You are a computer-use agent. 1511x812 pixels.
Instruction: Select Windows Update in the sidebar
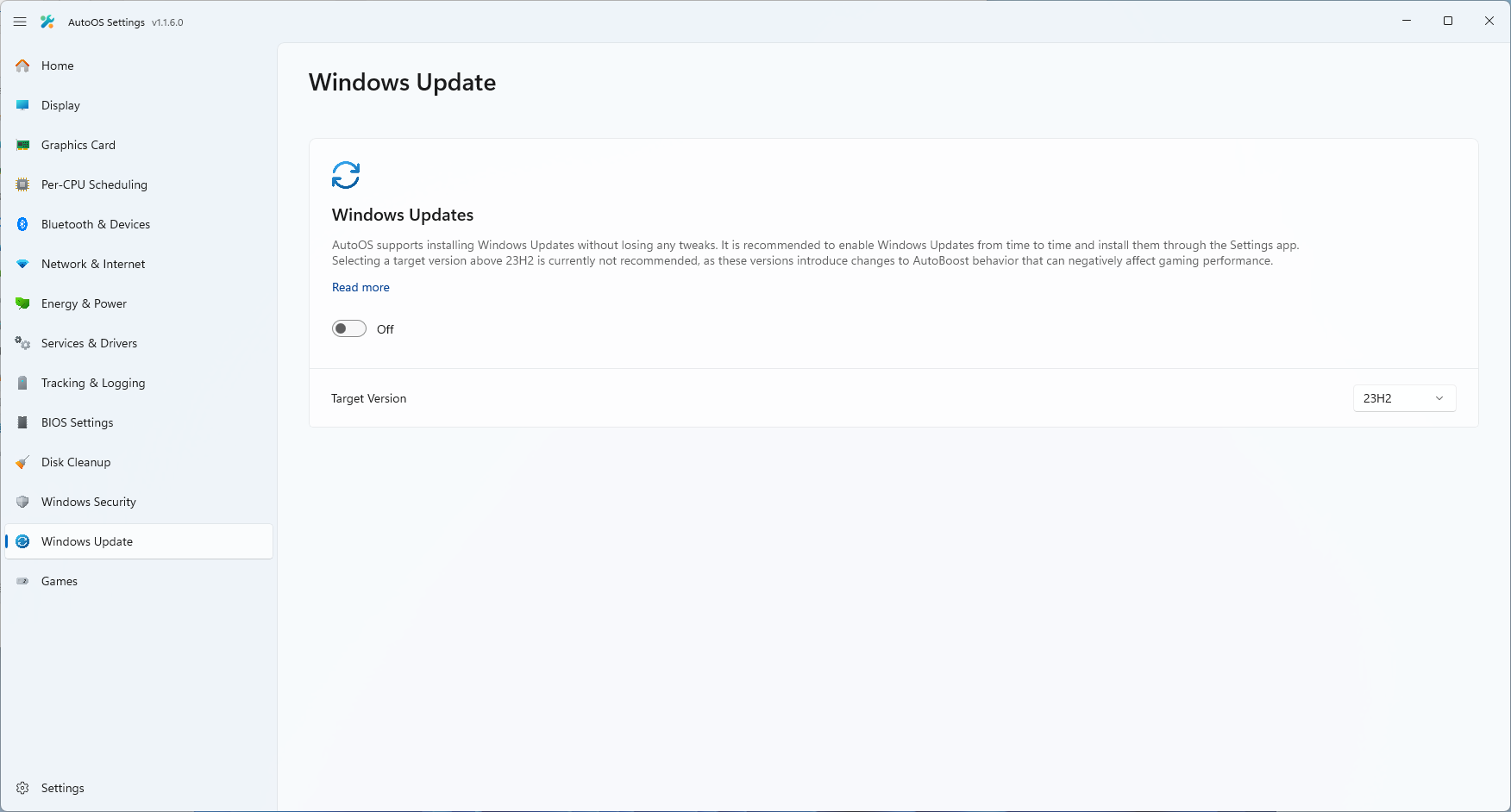click(139, 541)
